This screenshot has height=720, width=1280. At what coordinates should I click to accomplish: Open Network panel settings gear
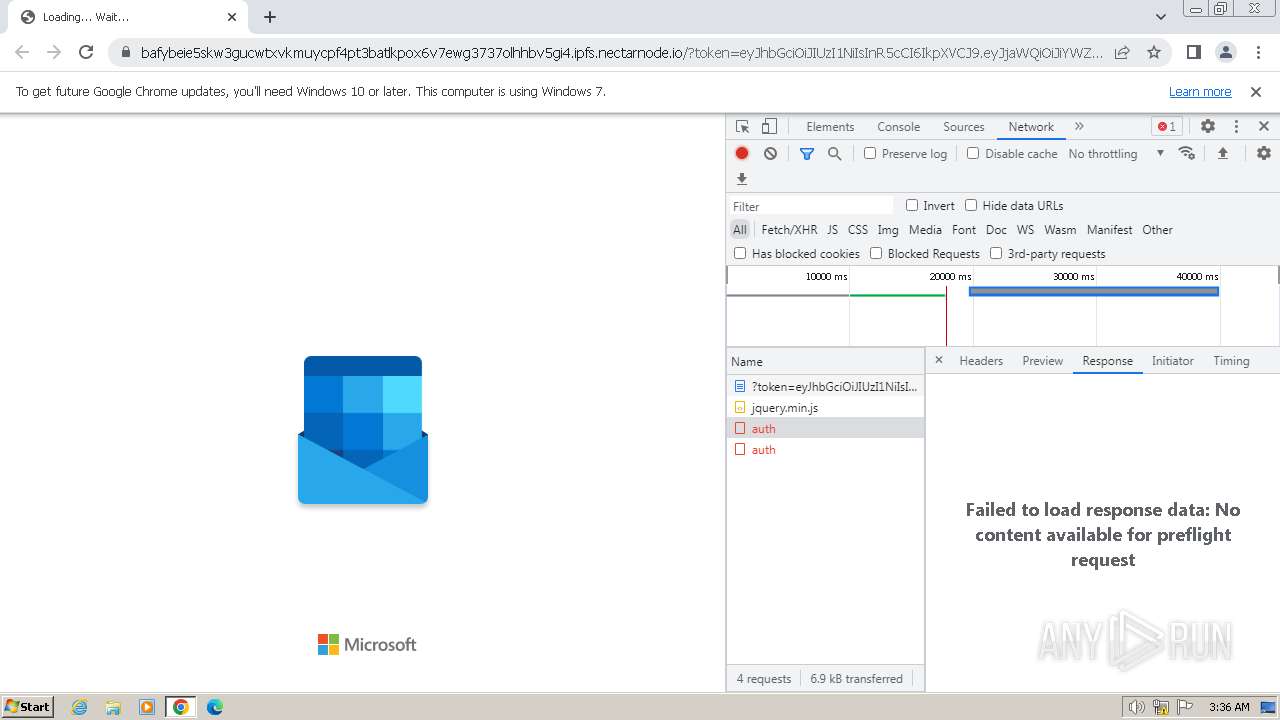coord(1264,153)
